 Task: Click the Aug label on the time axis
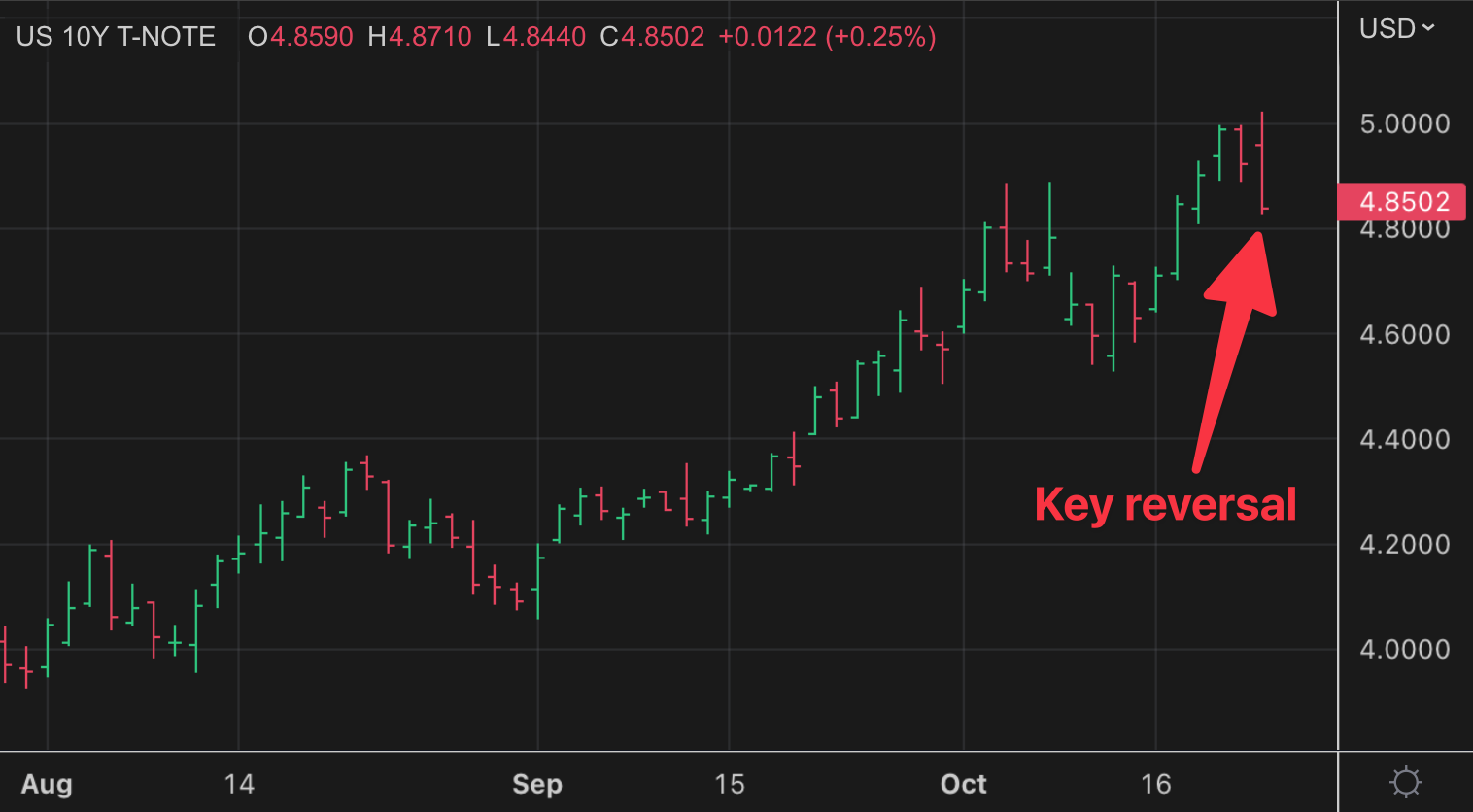click(x=46, y=783)
